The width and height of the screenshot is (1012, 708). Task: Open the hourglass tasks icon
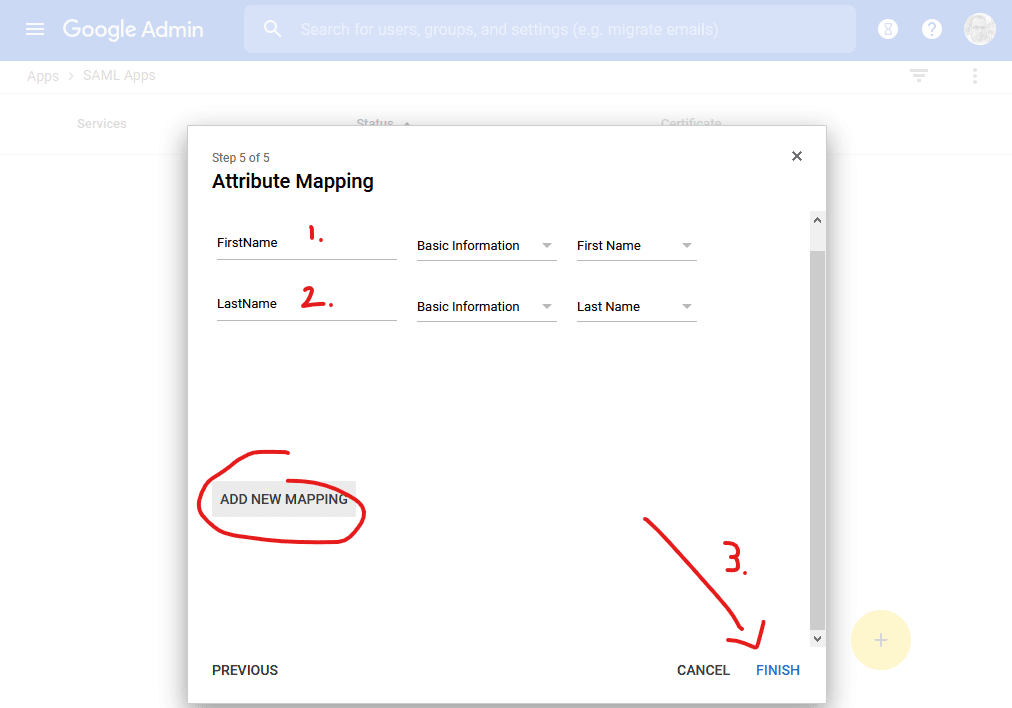click(x=887, y=29)
